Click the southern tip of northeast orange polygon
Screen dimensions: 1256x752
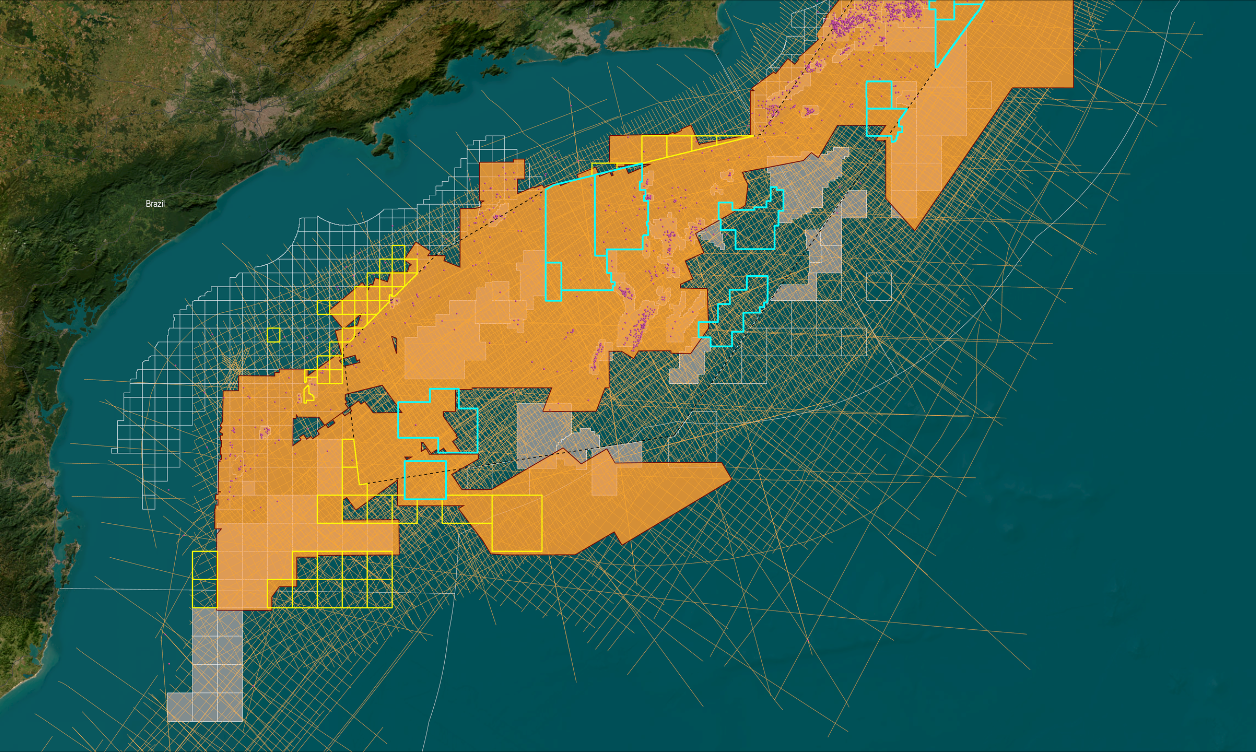click(x=912, y=226)
